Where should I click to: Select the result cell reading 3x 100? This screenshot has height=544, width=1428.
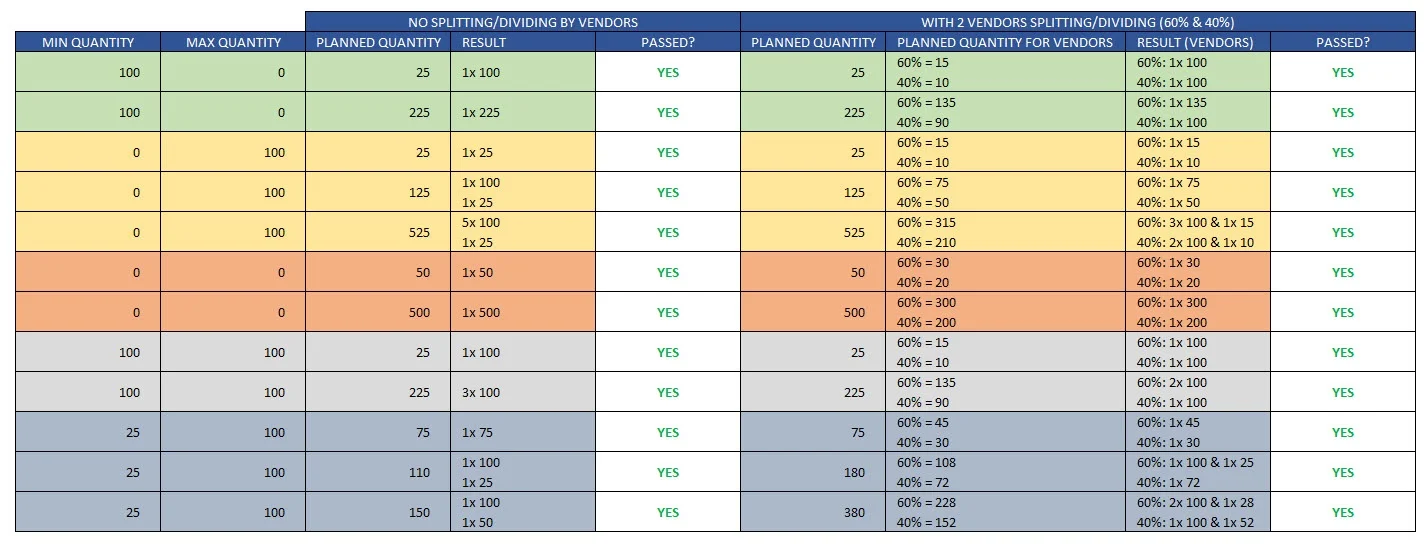click(525, 393)
